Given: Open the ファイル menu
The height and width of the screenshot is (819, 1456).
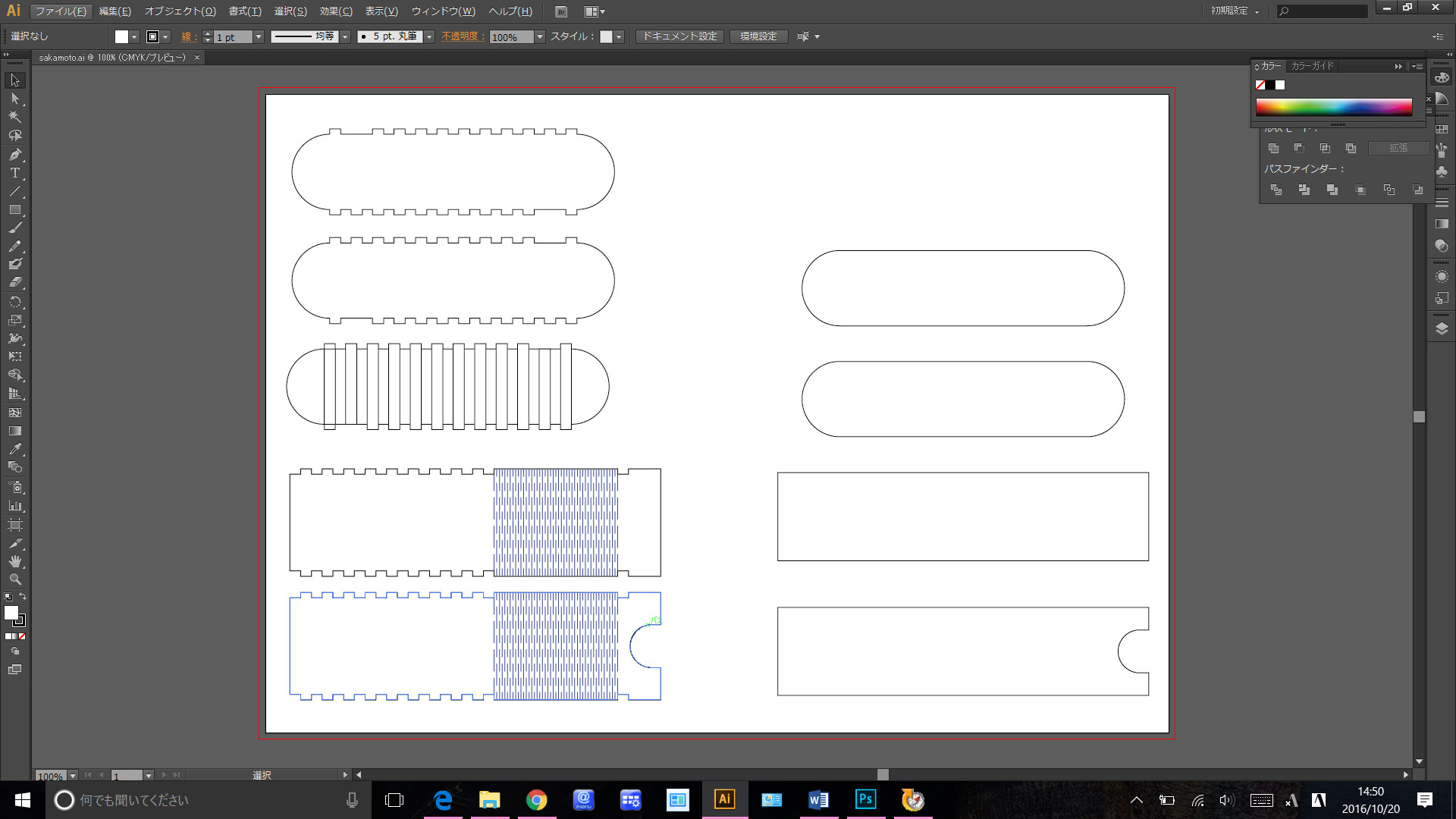Looking at the screenshot, I should pyautogui.click(x=56, y=11).
